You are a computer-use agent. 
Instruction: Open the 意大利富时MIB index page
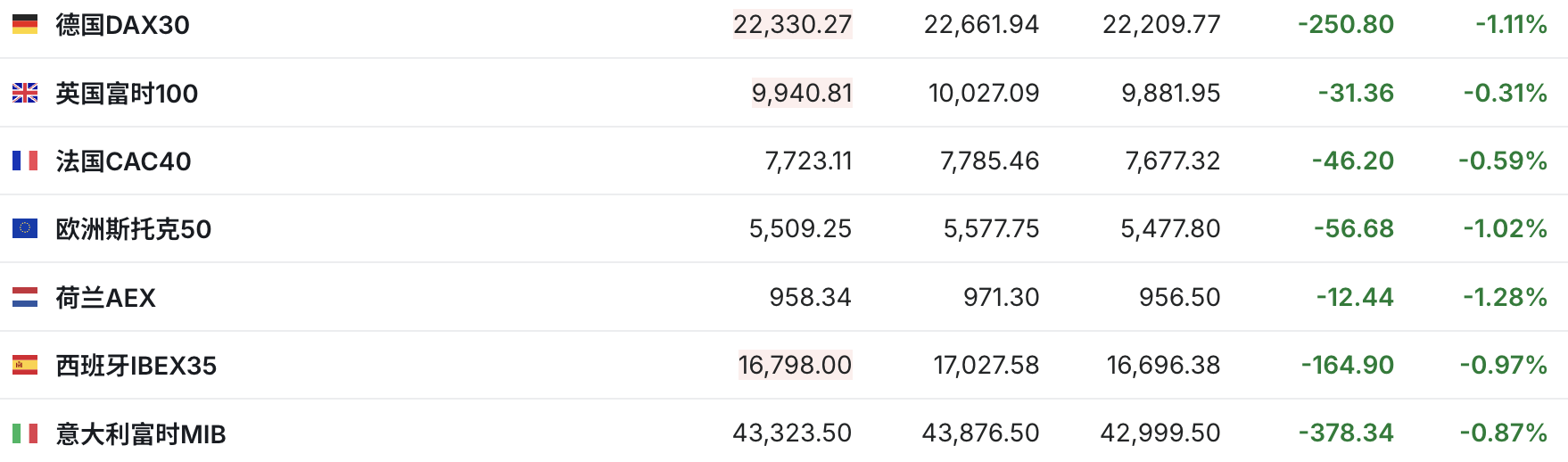coord(141,434)
